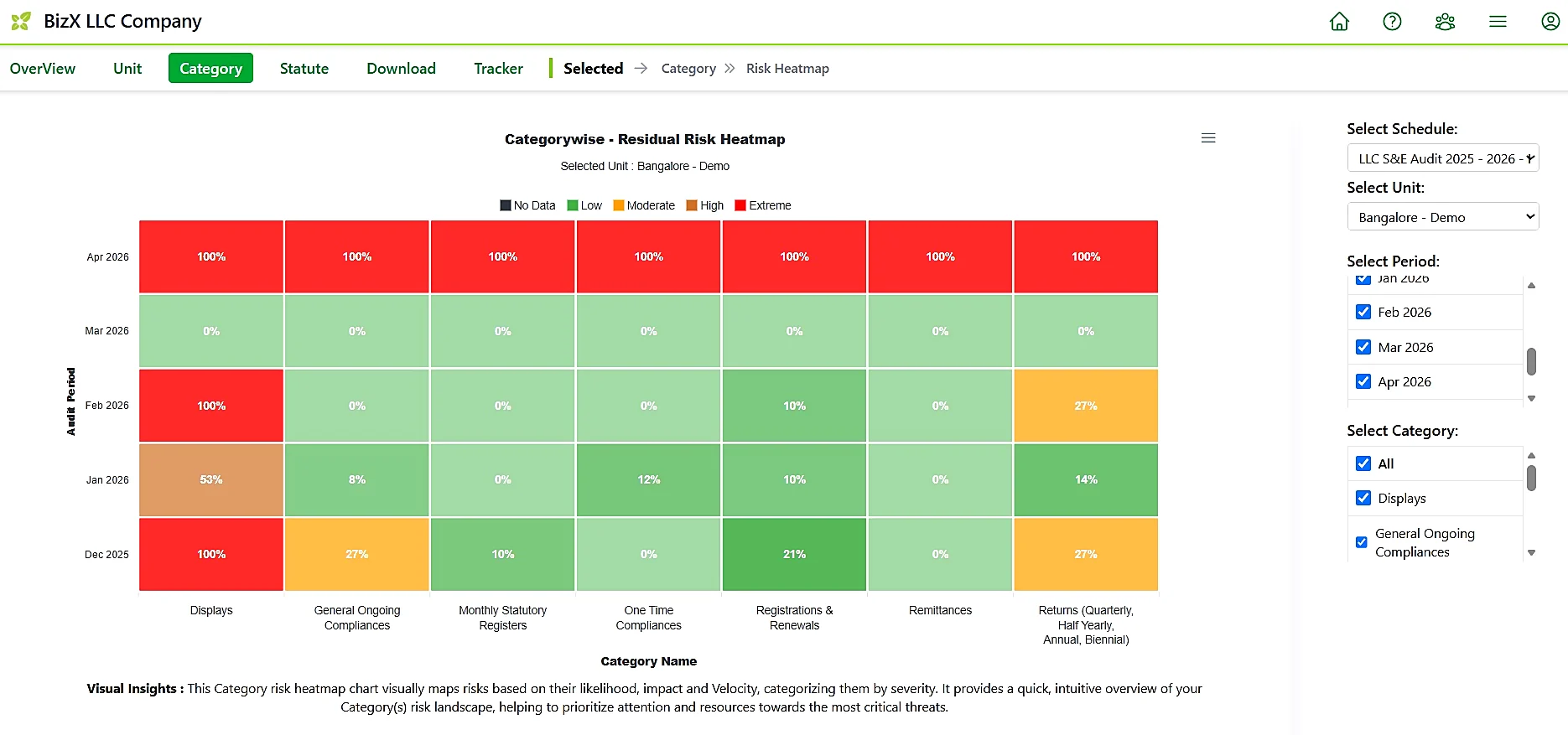Image resolution: width=1568 pixels, height=735 pixels.
Task: Open the Download tab
Action: point(401,69)
